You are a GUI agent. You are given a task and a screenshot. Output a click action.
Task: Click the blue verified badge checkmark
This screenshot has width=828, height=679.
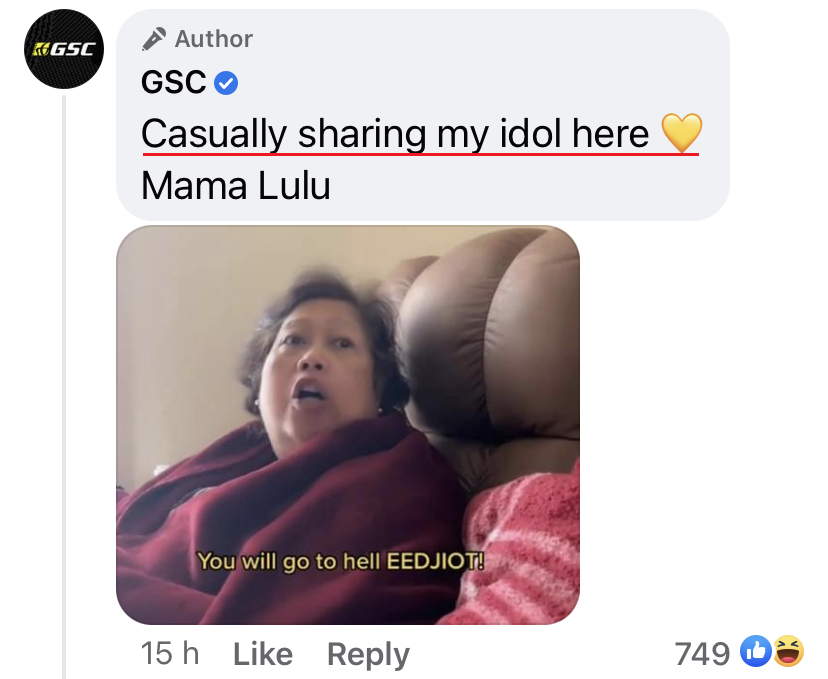click(226, 83)
